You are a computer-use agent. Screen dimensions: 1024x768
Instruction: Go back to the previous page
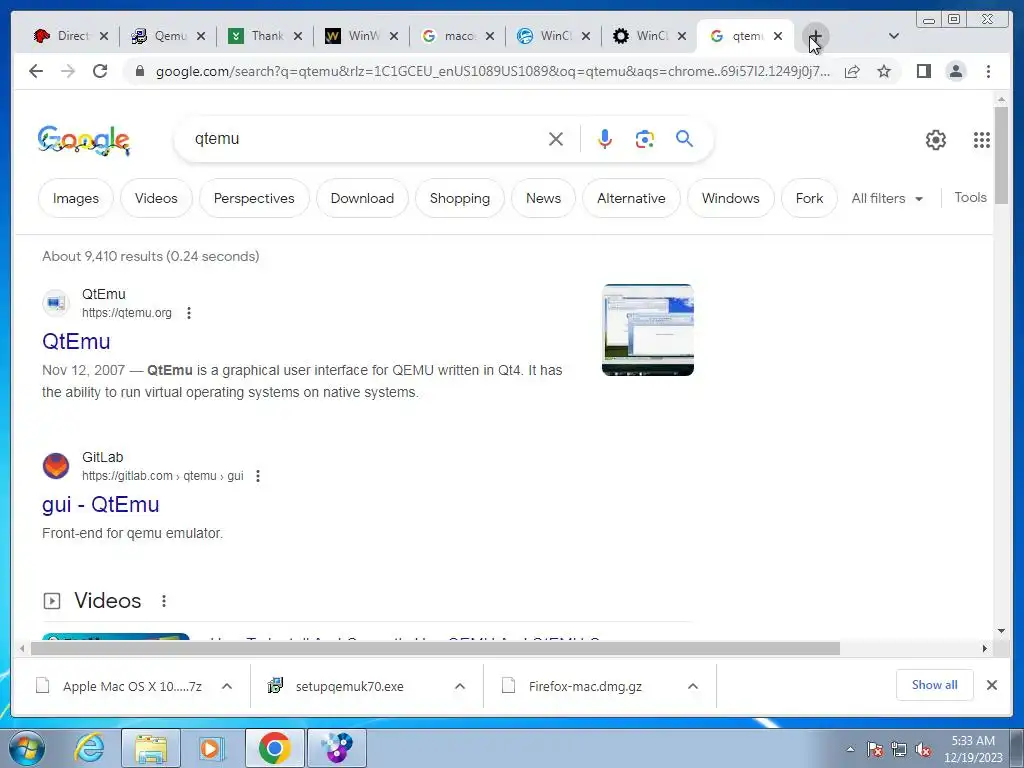[x=36, y=71]
